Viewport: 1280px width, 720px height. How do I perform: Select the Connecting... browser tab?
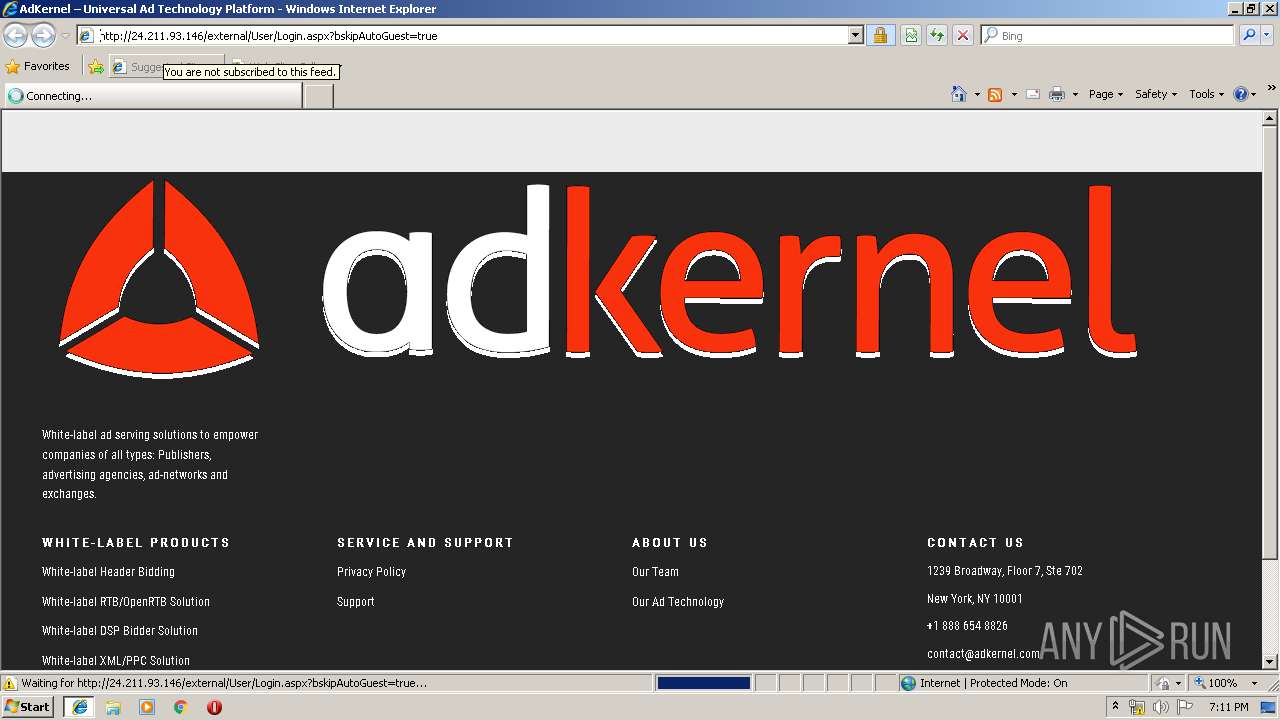pyautogui.click(x=153, y=96)
